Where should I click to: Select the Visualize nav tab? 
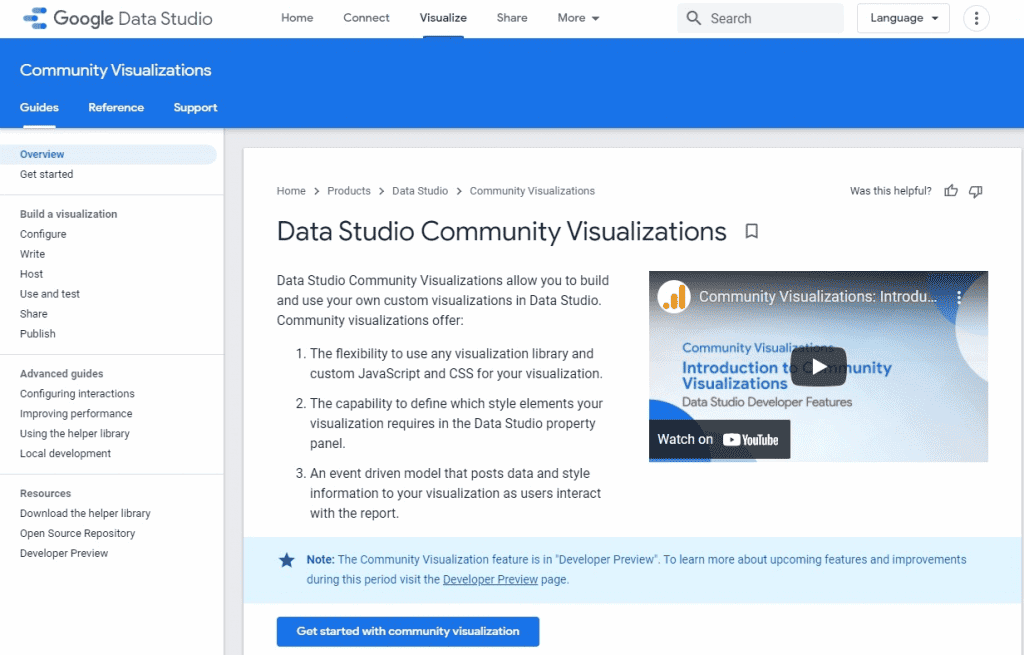443,18
